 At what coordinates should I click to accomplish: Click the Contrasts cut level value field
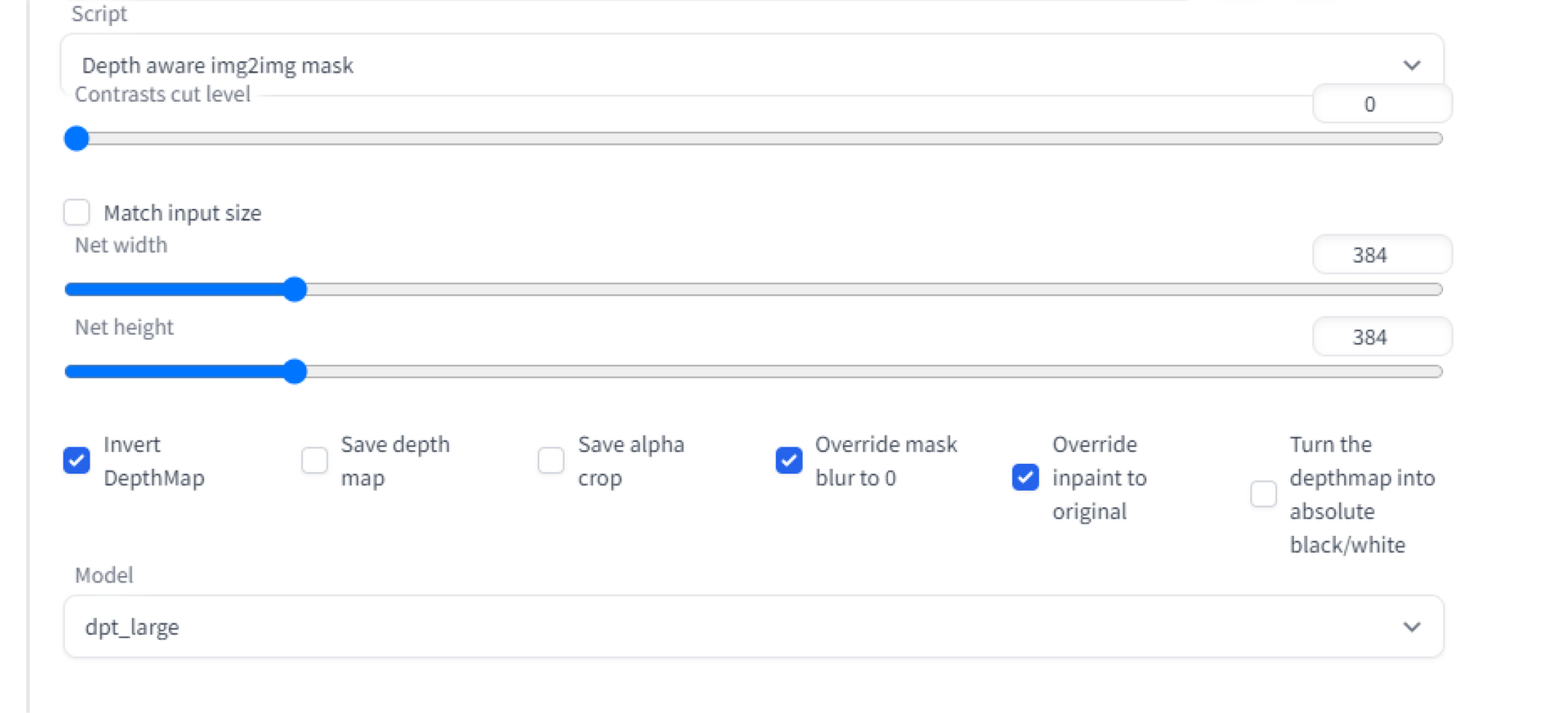pyautogui.click(x=1381, y=104)
